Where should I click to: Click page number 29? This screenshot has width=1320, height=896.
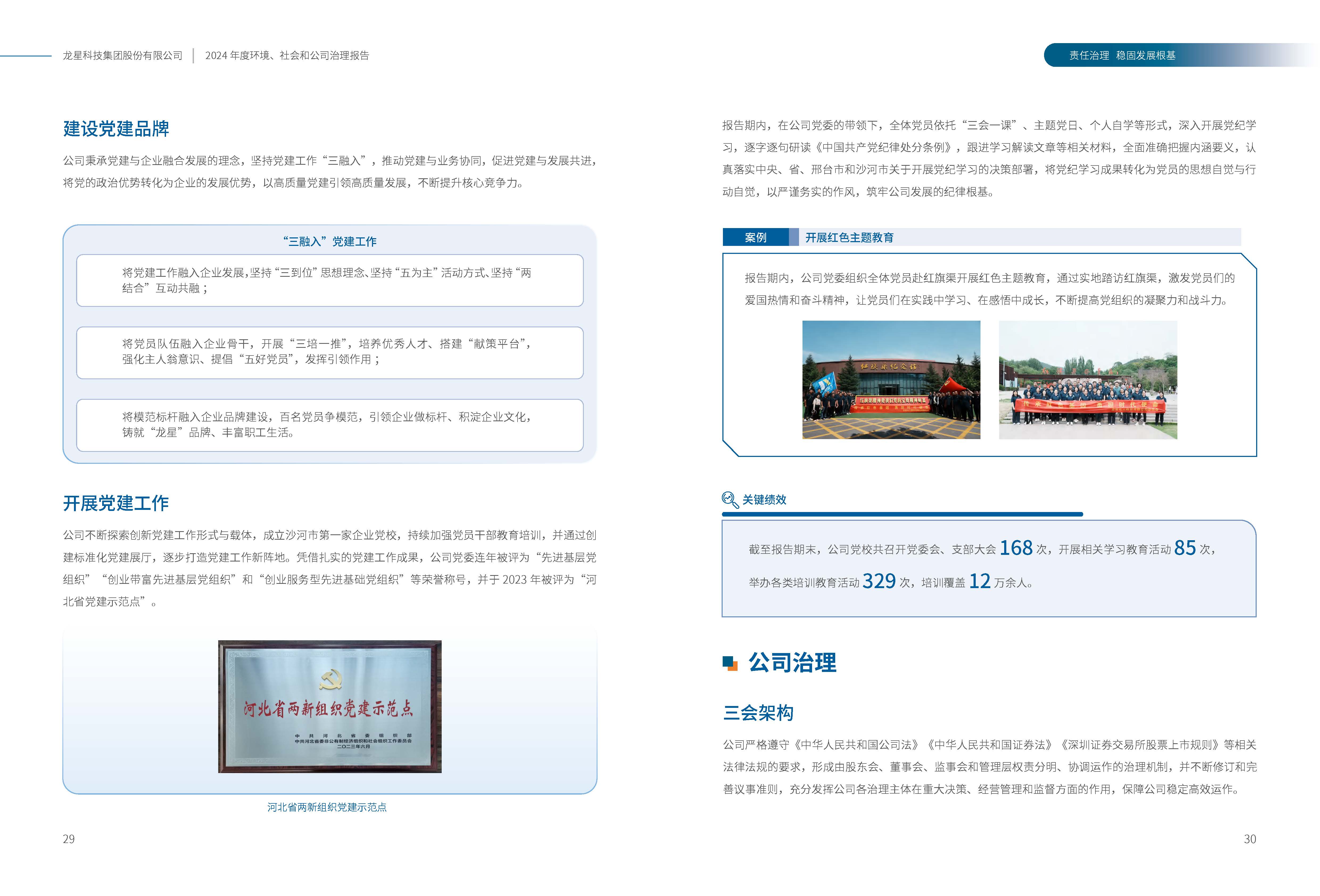coord(69,839)
